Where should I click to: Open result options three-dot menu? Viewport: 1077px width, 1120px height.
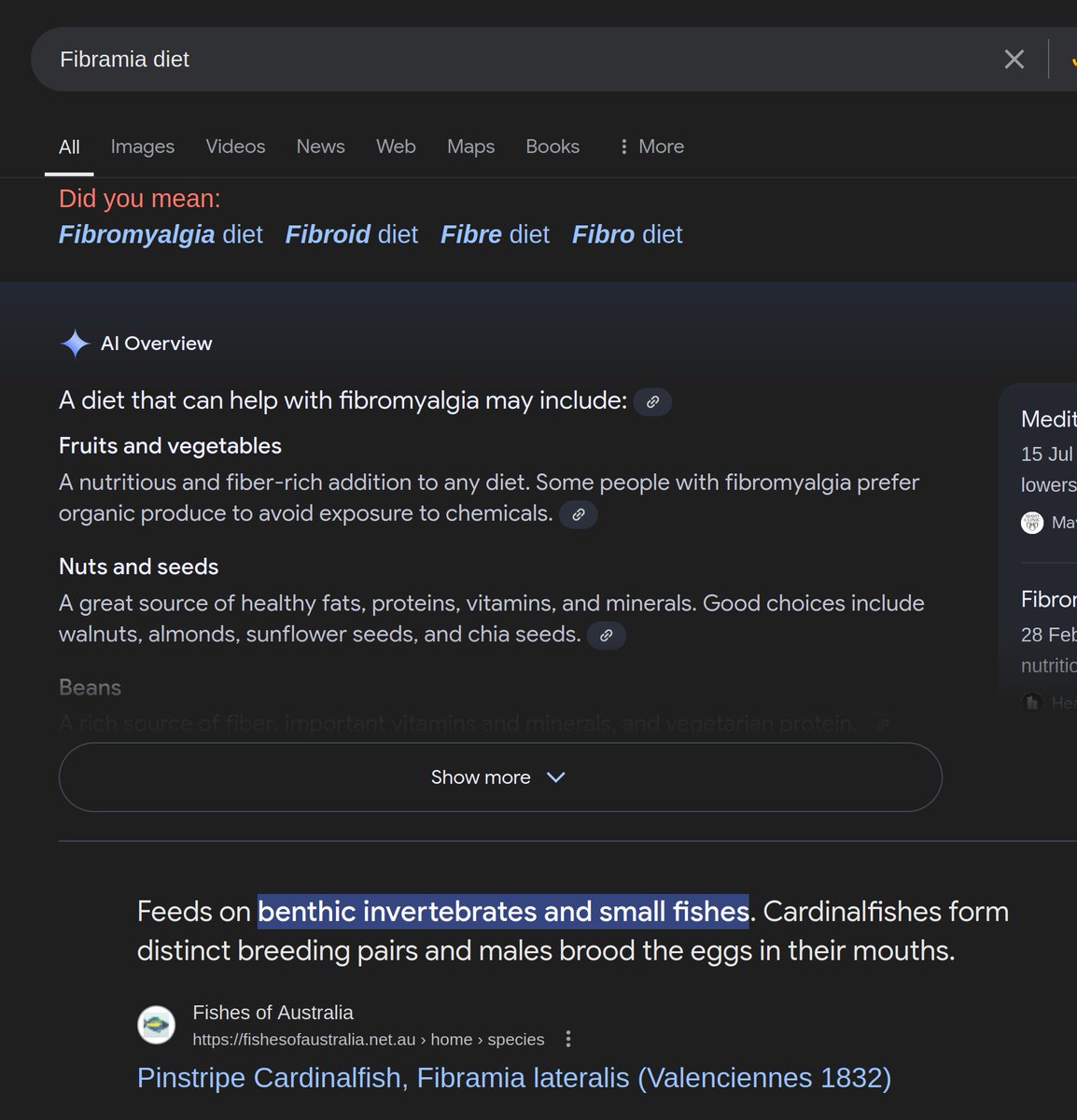568,1039
